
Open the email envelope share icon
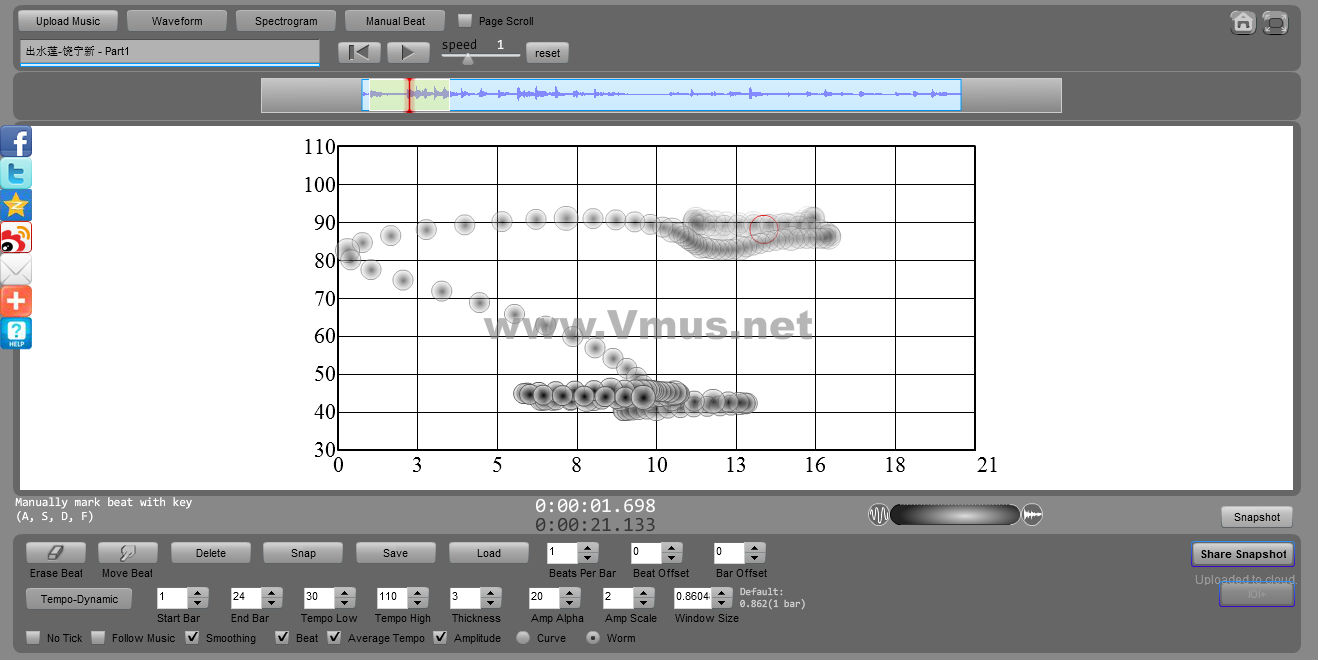pyautogui.click(x=16, y=270)
